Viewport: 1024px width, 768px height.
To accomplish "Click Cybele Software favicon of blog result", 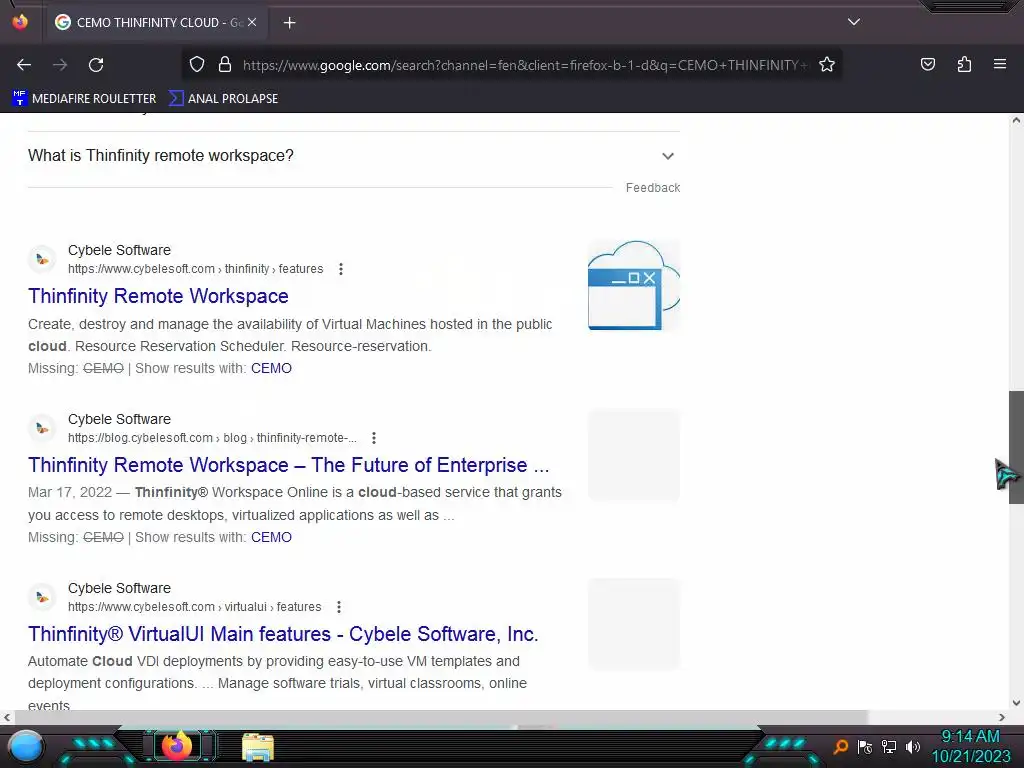I will pos(42,428).
